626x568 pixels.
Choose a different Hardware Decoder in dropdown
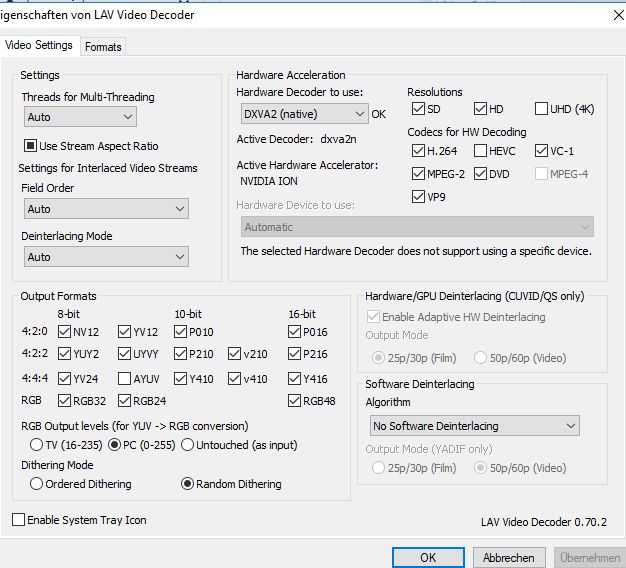point(302,114)
